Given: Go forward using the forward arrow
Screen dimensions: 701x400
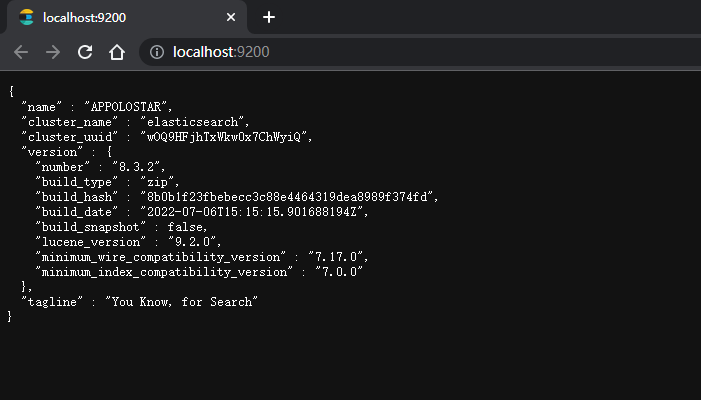Looking at the screenshot, I should [53, 52].
